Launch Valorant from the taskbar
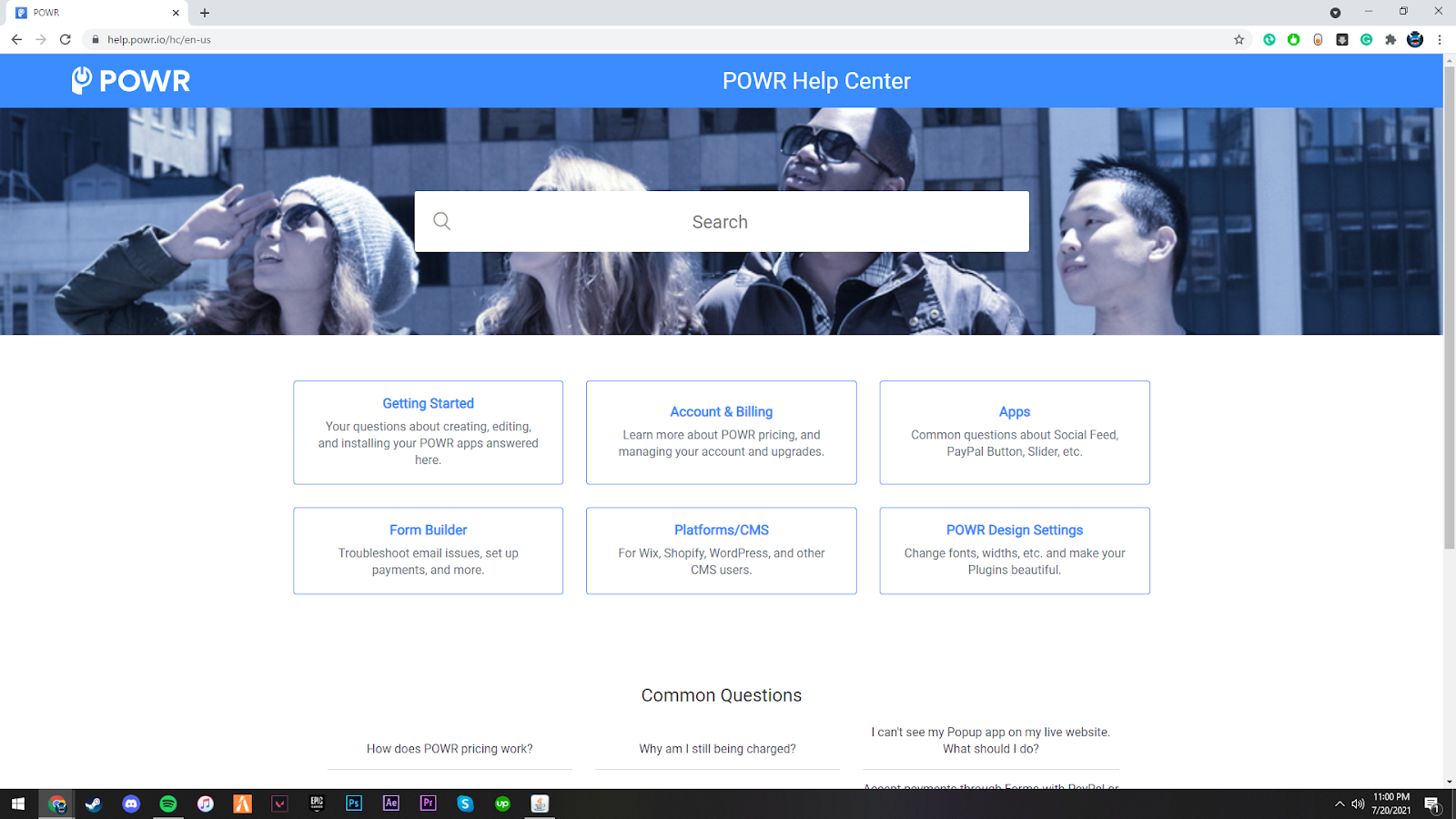Image resolution: width=1456 pixels, height=819 pixels. pos(279,804)
